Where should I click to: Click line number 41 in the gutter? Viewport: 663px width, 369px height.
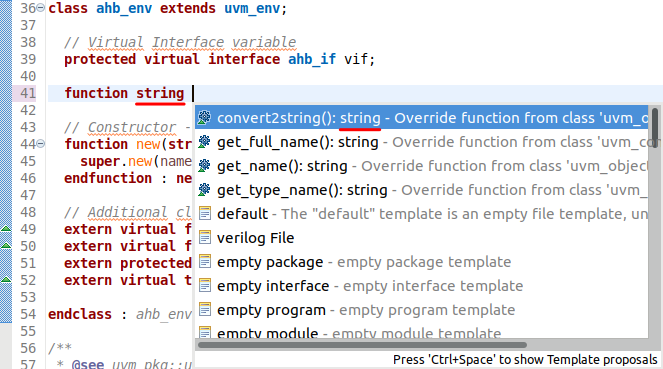(28, 93)
